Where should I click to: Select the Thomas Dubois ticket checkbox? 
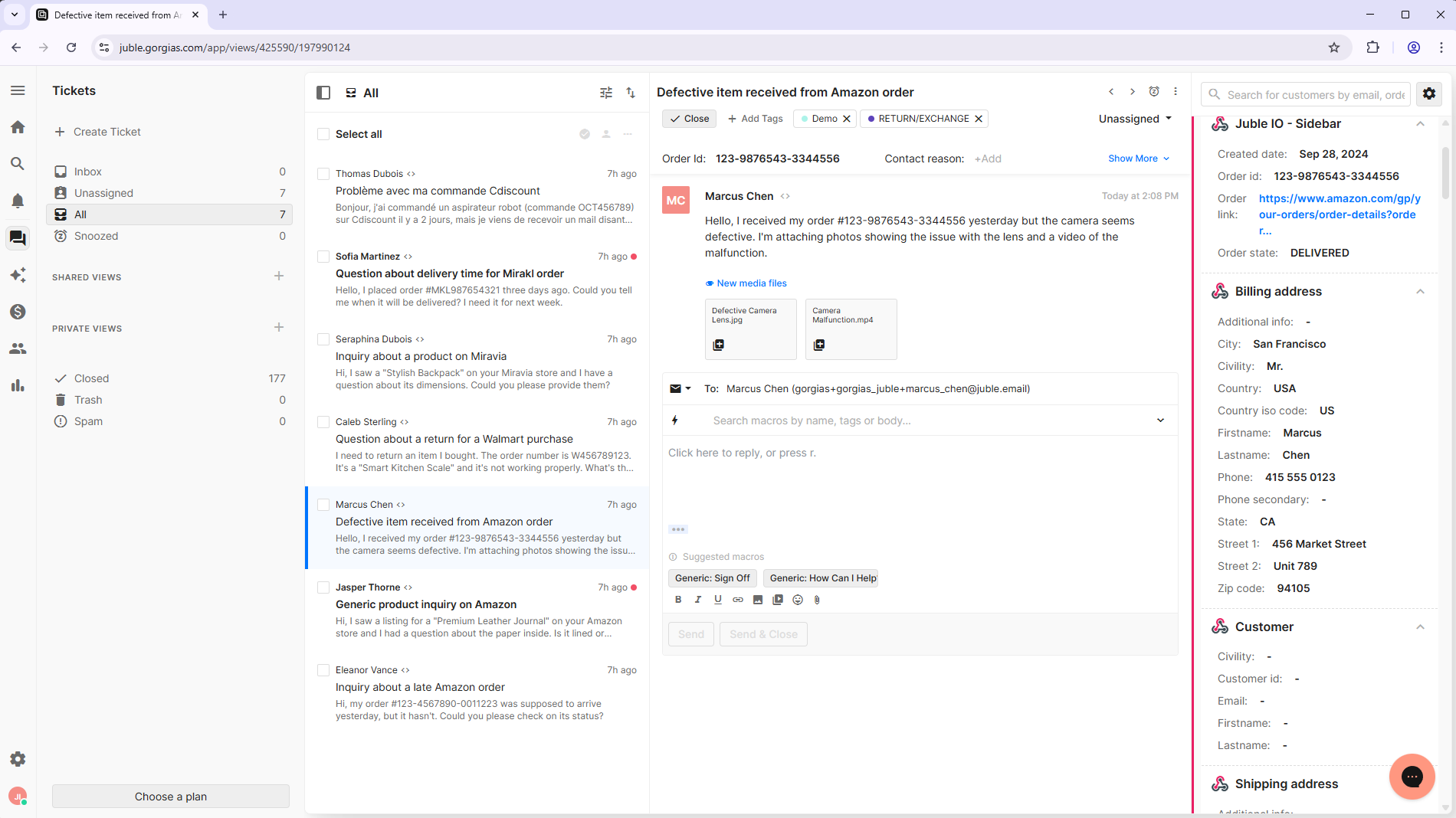323,174
